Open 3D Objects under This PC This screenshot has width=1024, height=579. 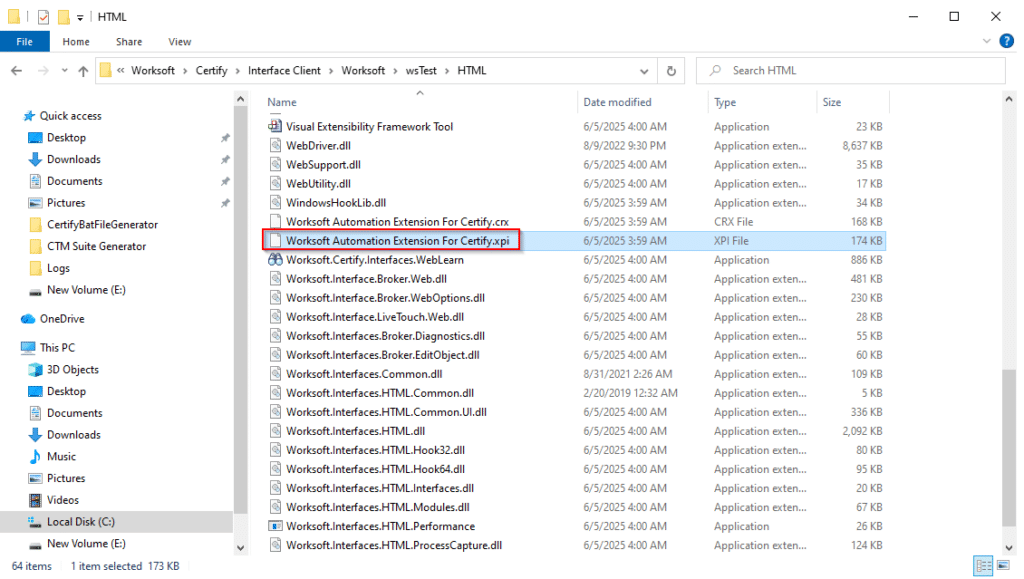72,369
